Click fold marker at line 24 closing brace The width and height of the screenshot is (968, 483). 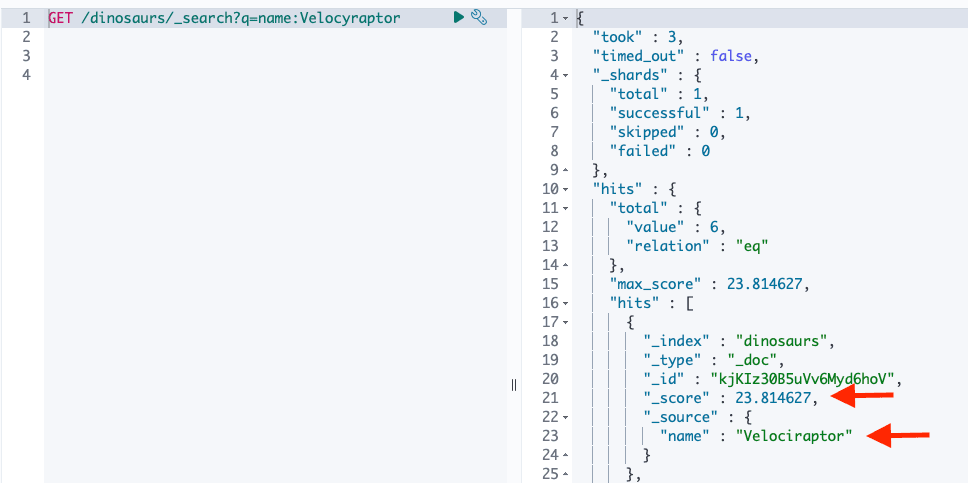coord(567,455)
